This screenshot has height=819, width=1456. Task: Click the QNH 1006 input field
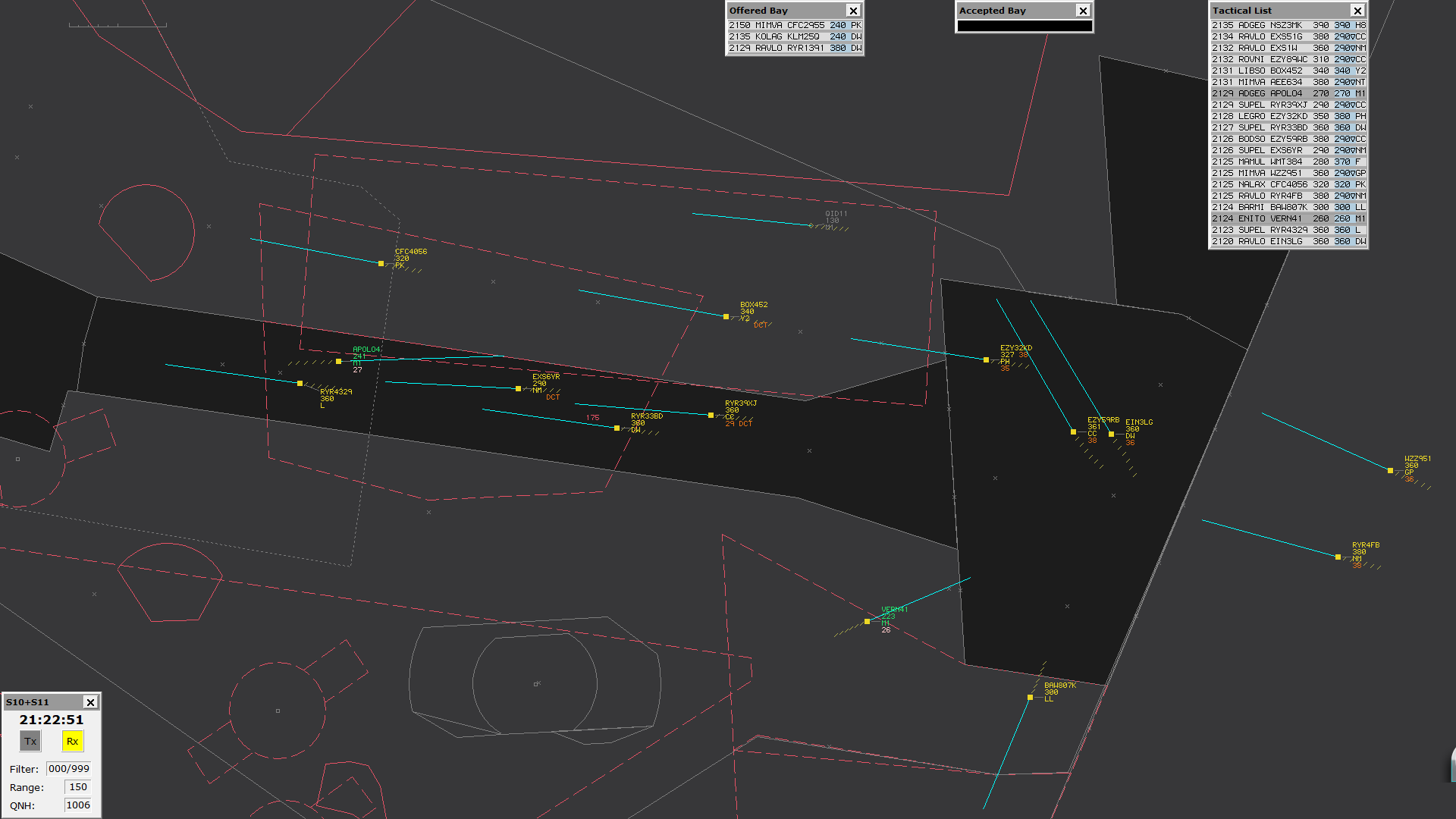(x=77, y=805)
